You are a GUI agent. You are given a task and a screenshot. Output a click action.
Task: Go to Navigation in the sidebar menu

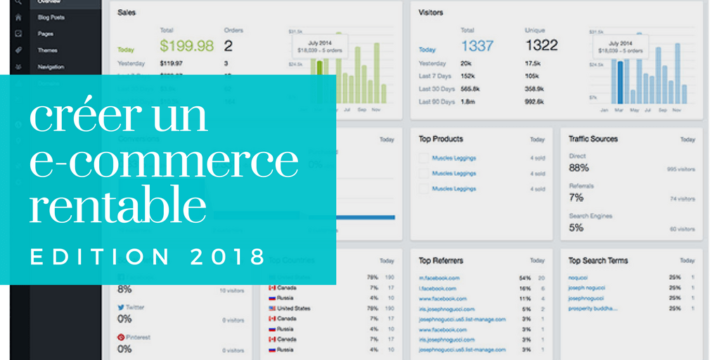tap(51, 67)
